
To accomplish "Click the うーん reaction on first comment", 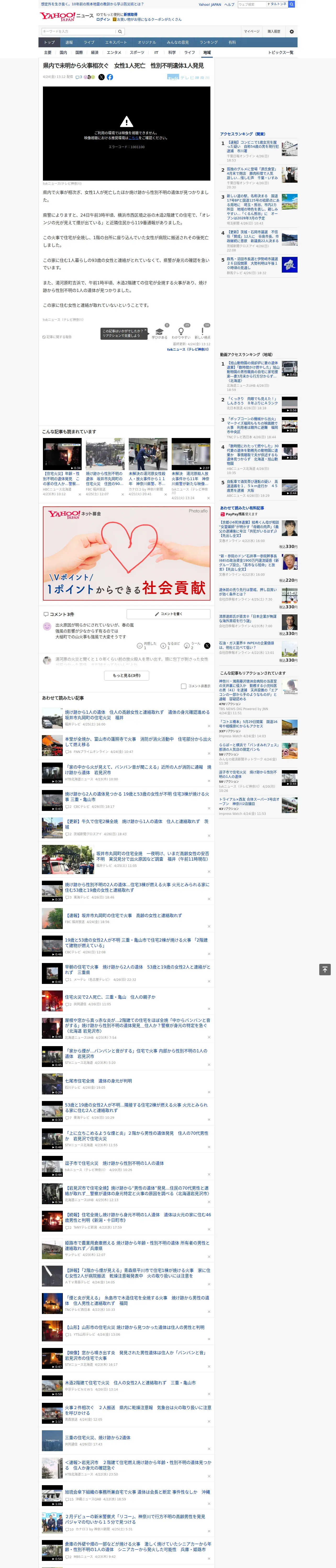I will click(193, 645).
